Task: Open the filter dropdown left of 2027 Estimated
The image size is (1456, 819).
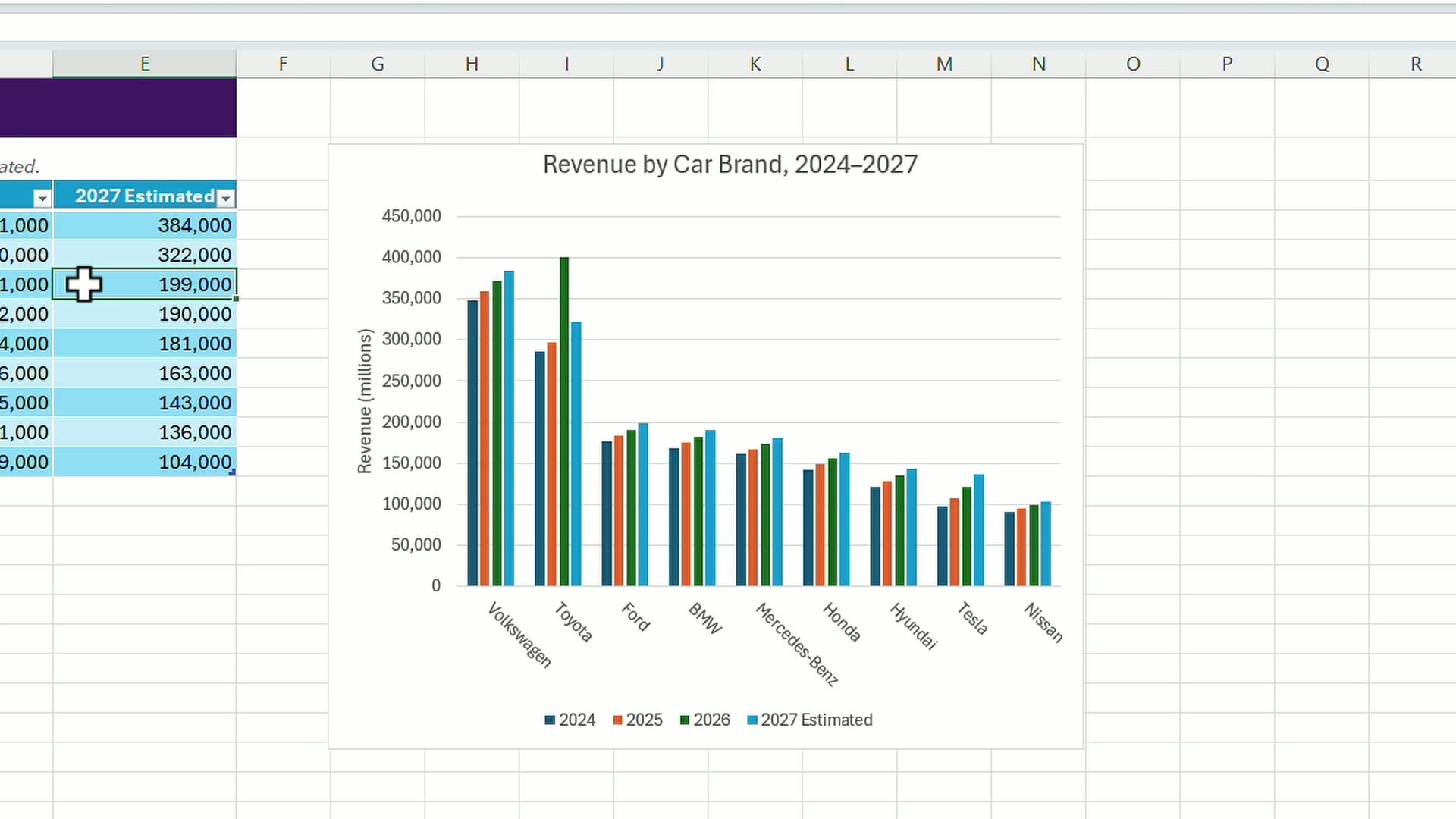Action: click(42, 198)
